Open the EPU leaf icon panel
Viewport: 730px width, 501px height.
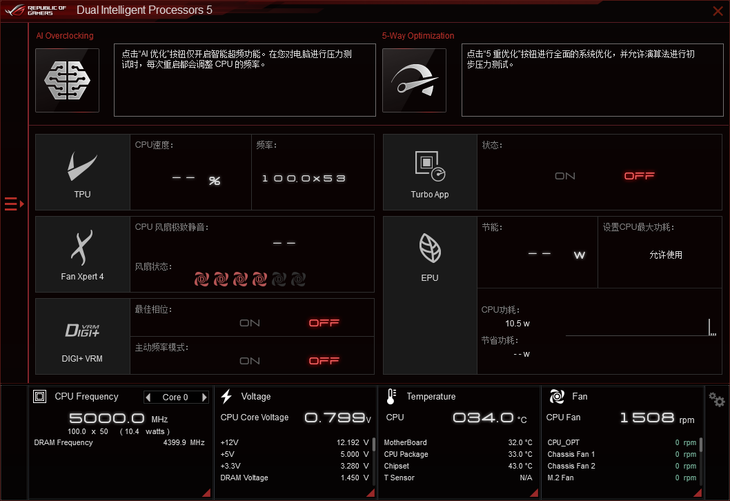(430, 254)
